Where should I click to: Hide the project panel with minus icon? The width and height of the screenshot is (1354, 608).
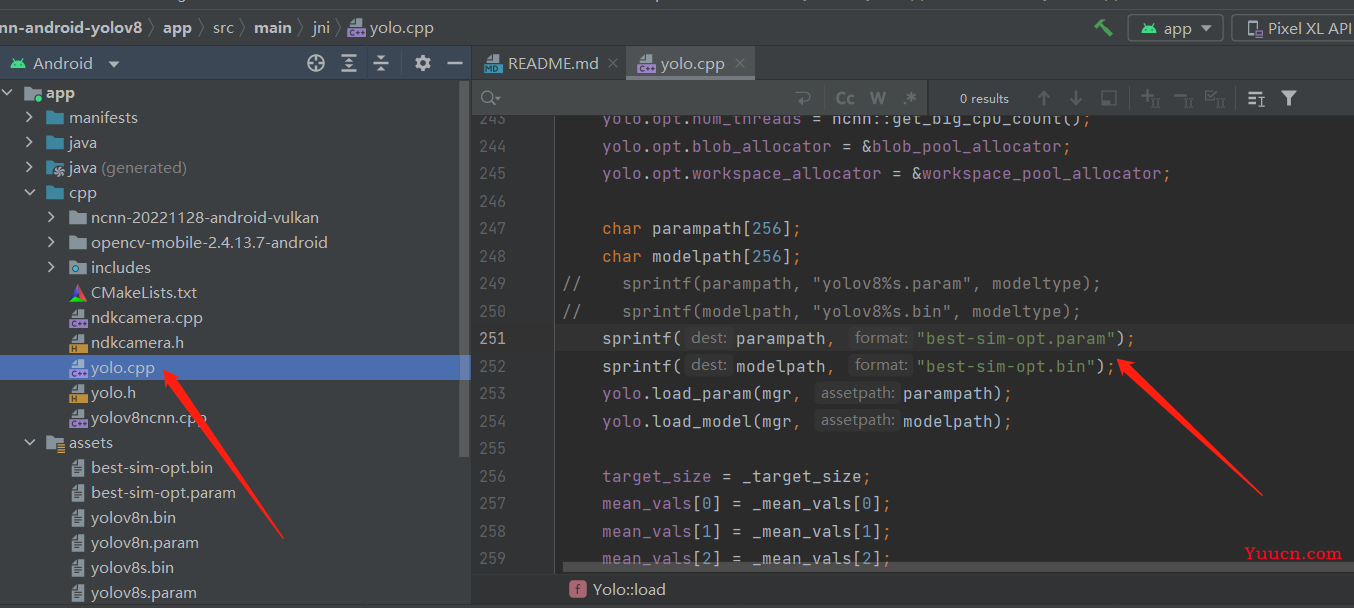(x=455, y=63)
